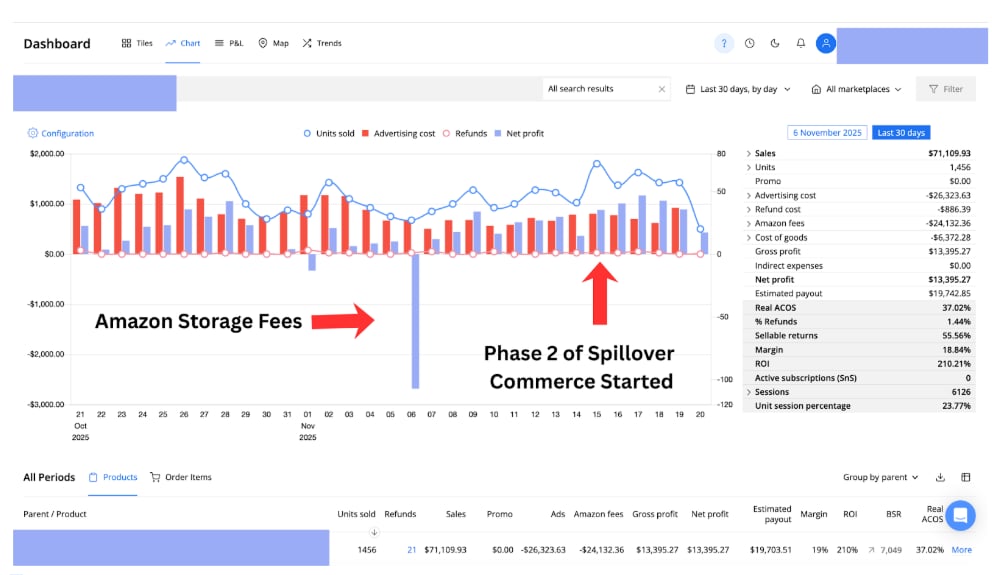Expand the Advertising cost row

749,196
